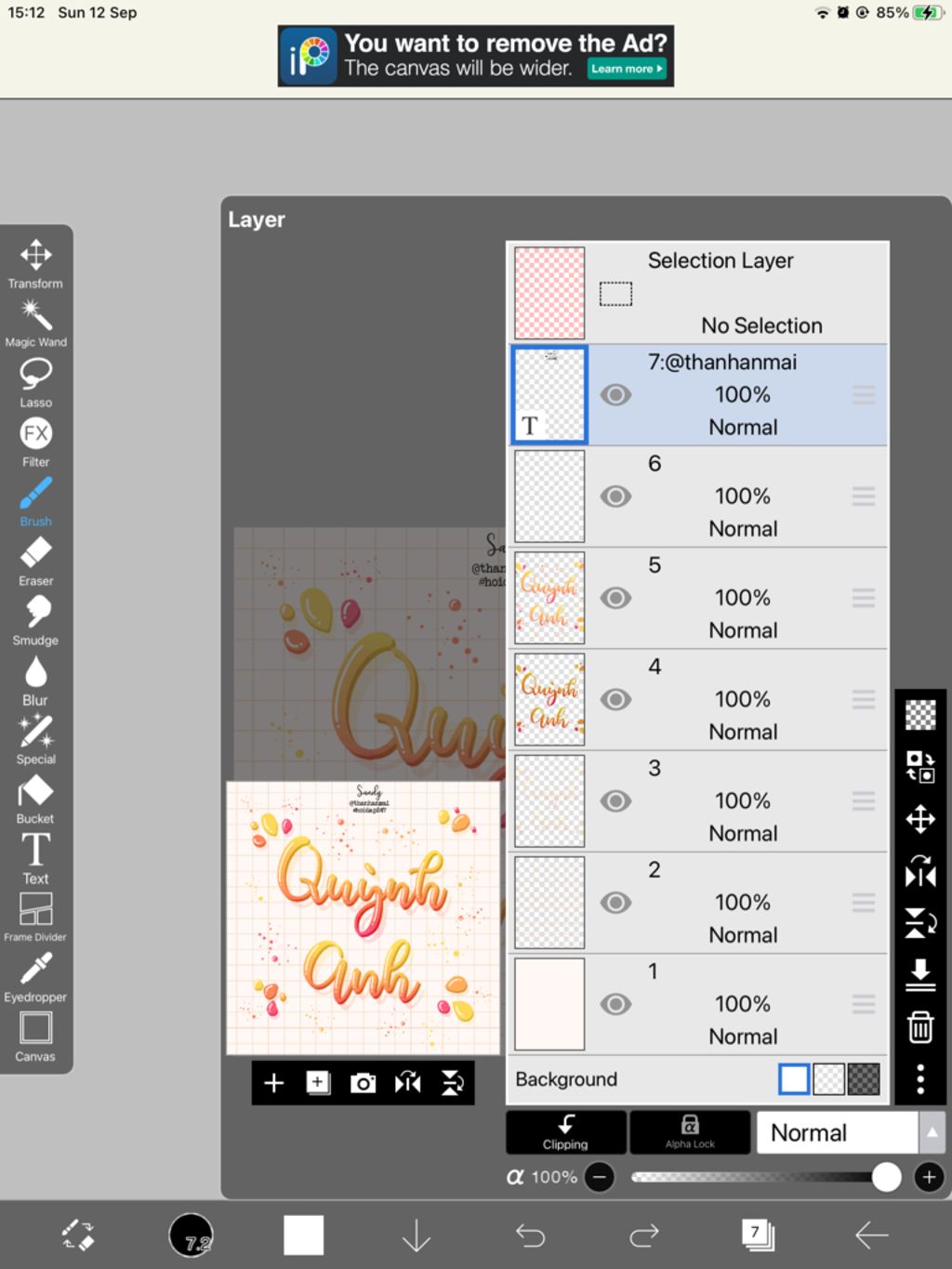Image resolution: width=952 pixels, height=1269 pixels.
Task: Open the layers button showing 7
Action: click(758, 1236)
